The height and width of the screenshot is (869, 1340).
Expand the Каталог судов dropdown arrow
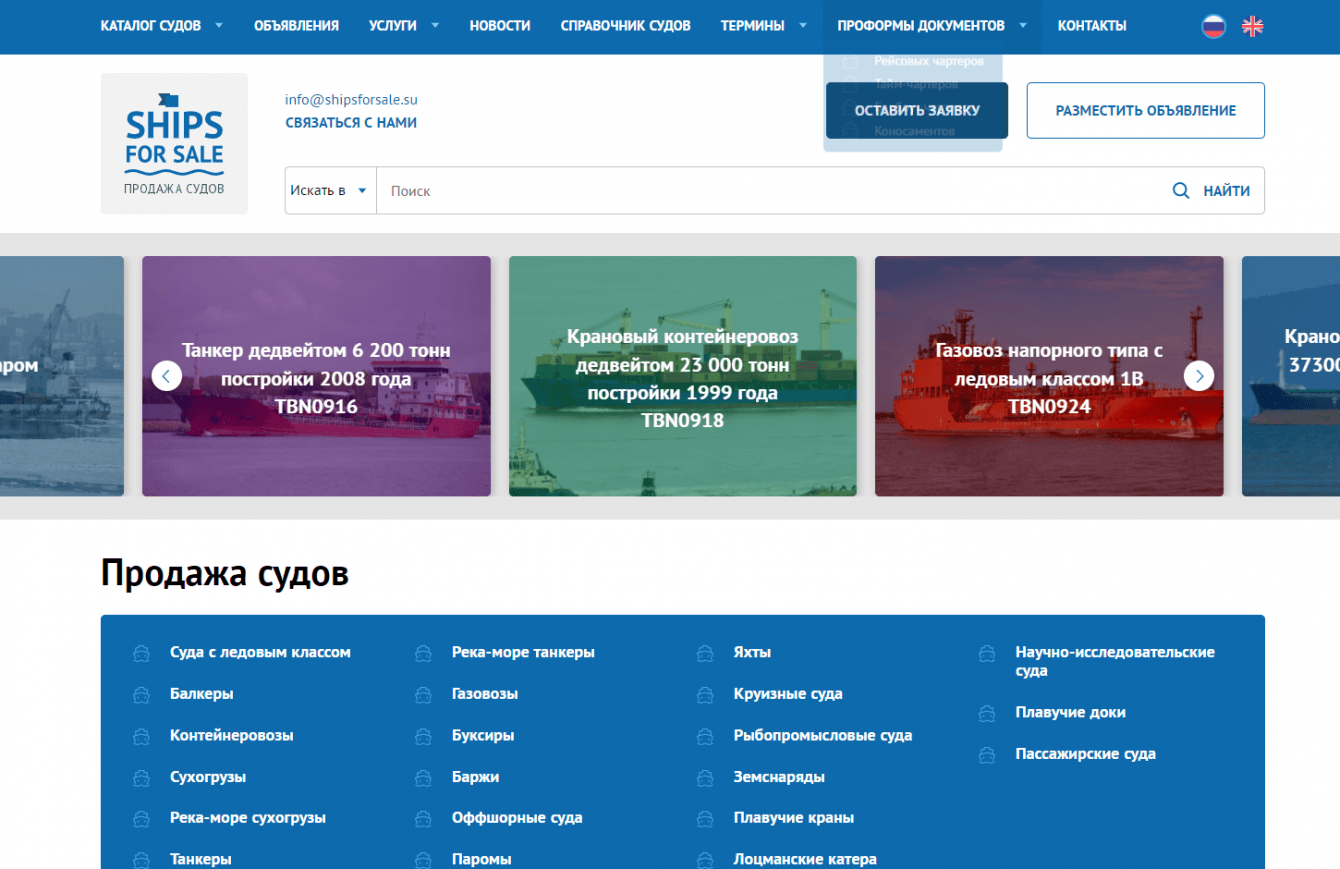219,26
